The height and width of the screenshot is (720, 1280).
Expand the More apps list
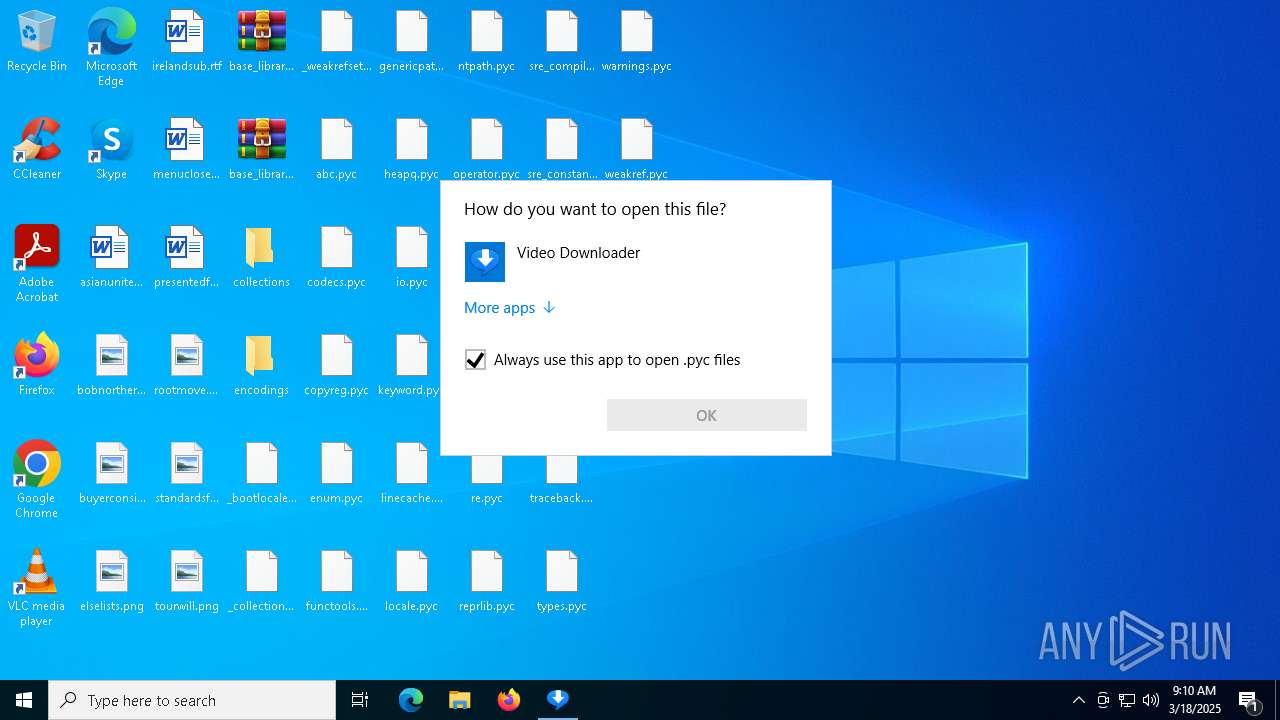tap(509, 308)
